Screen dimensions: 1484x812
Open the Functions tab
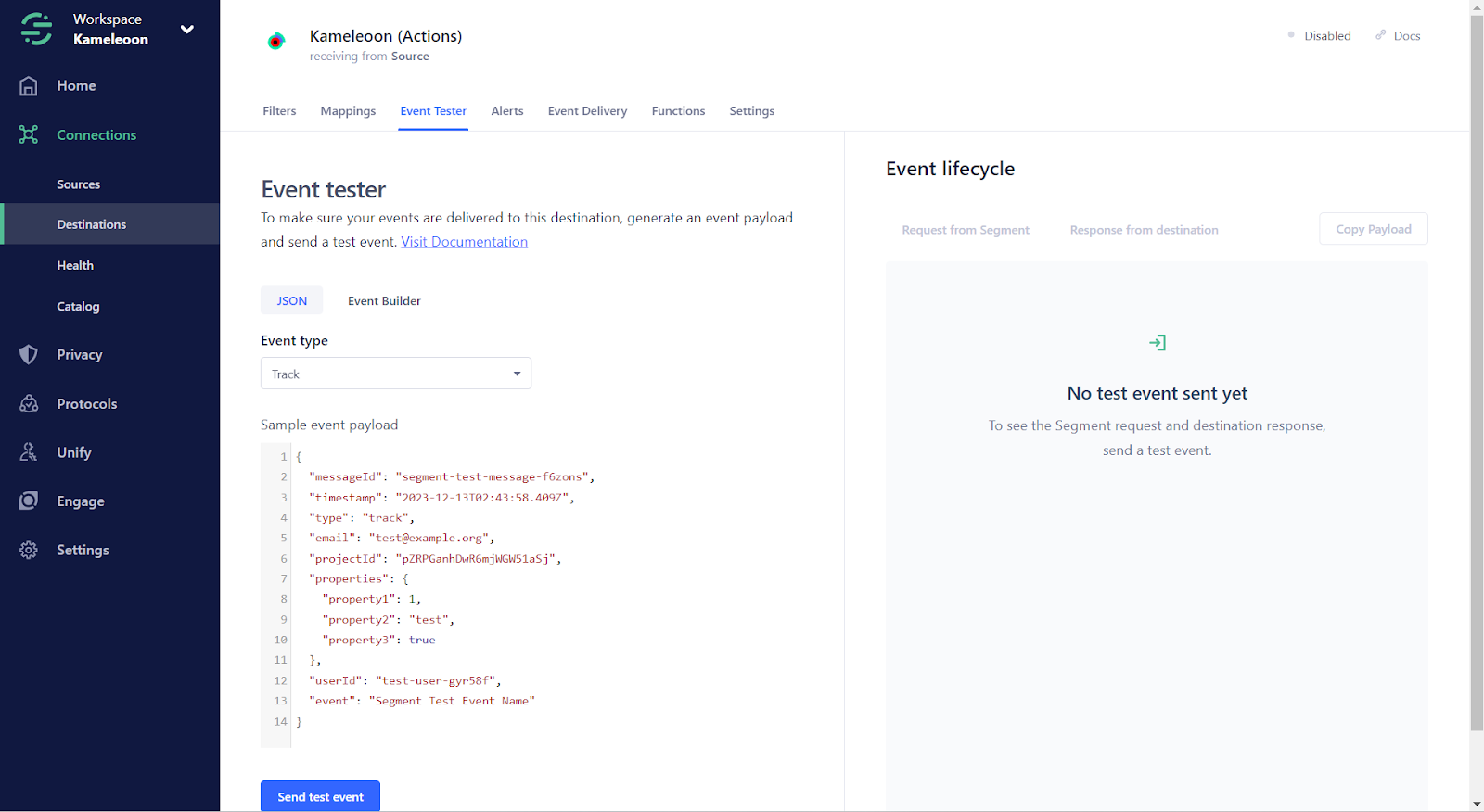[x=678, y=110]
